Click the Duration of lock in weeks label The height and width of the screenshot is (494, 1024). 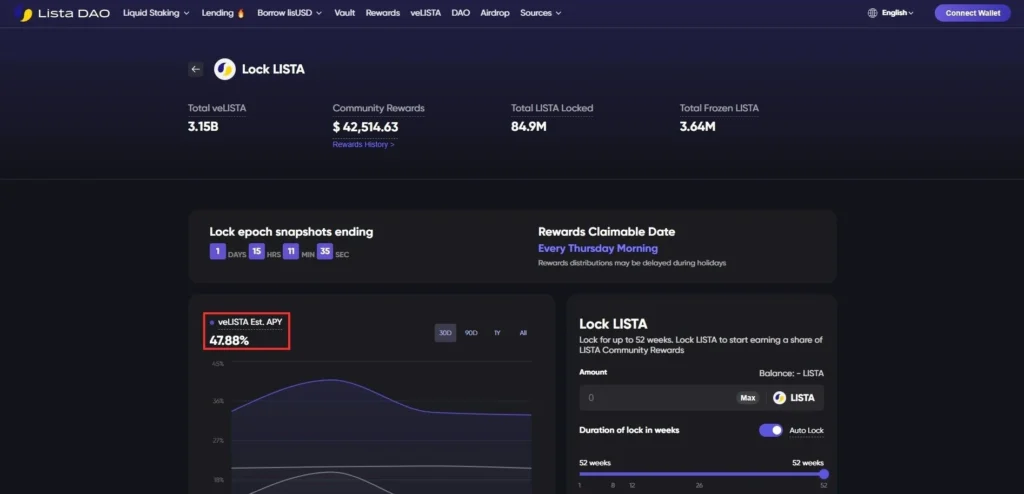click(629, 431)
